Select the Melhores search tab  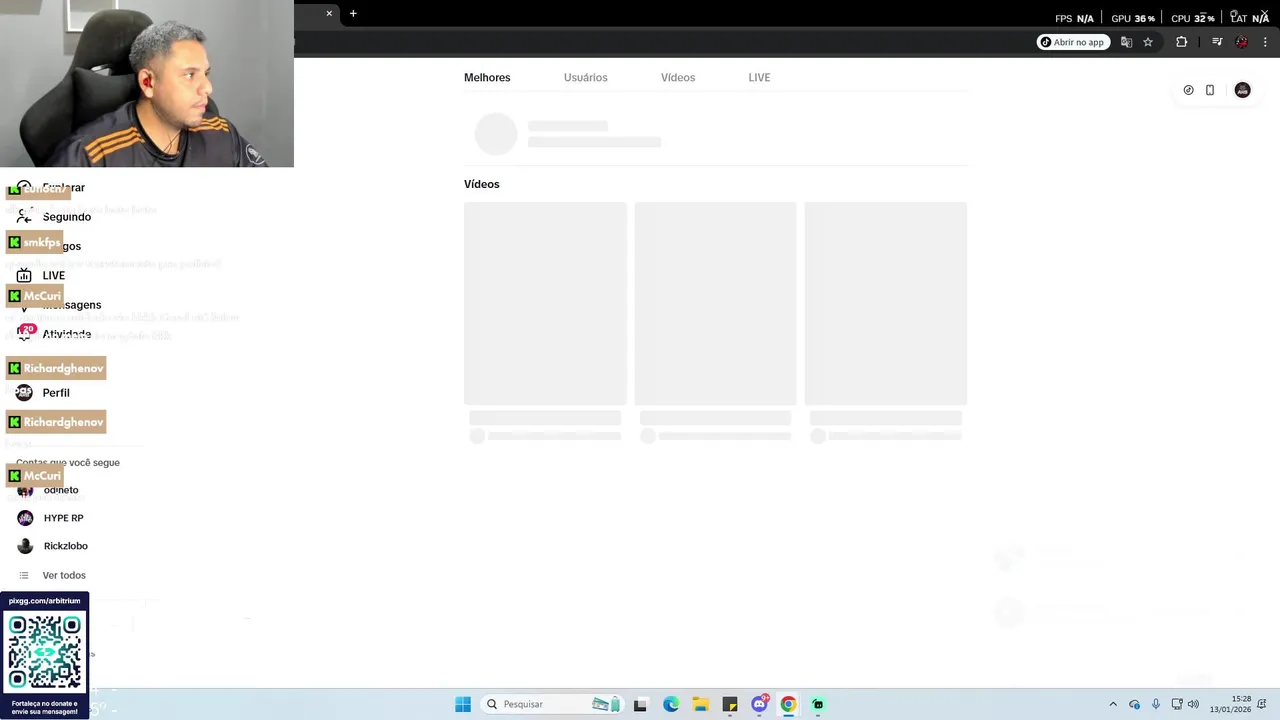coord(487,77)
